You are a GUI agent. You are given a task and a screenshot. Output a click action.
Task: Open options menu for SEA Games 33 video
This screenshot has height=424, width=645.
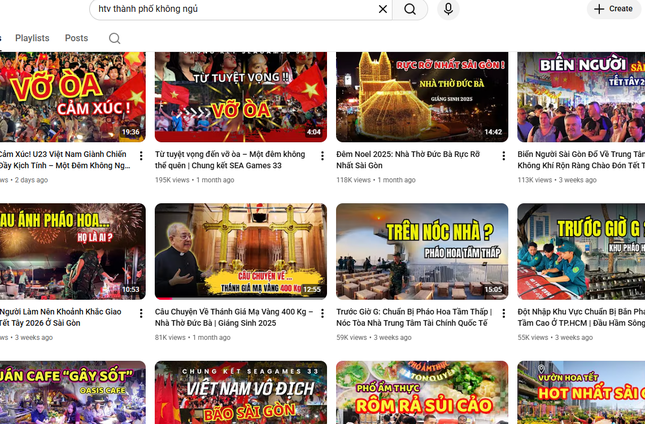322,156
